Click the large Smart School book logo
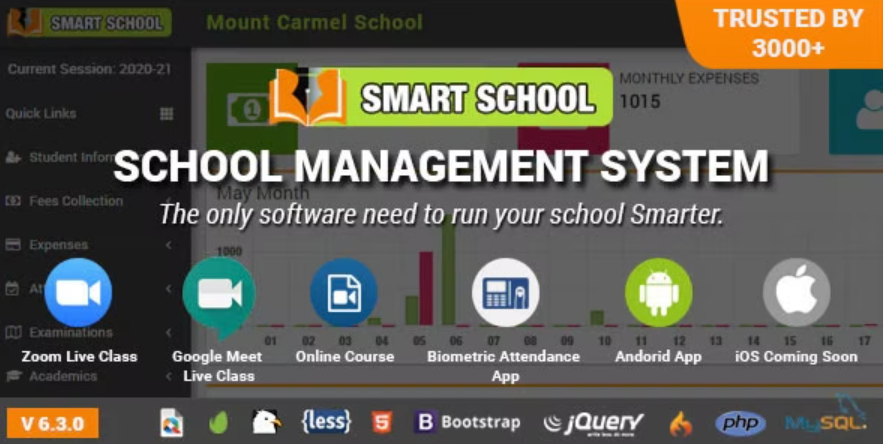 pos(308,96)
